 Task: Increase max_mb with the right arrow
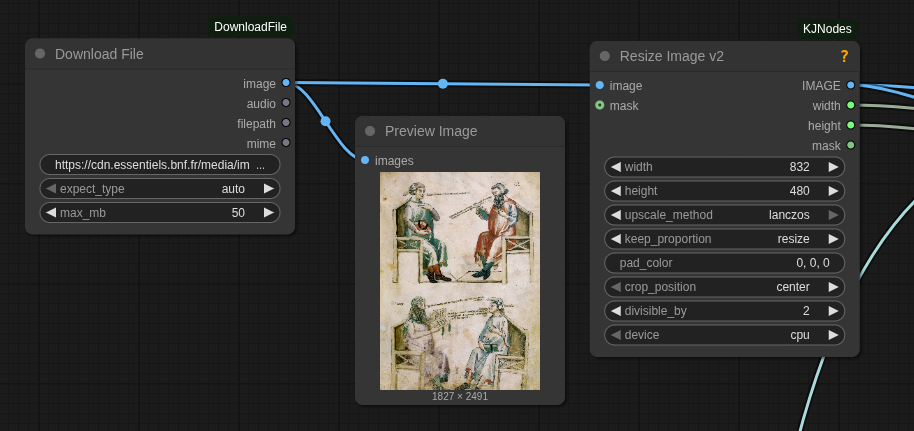pyautogui.click(x=269, y=213)
